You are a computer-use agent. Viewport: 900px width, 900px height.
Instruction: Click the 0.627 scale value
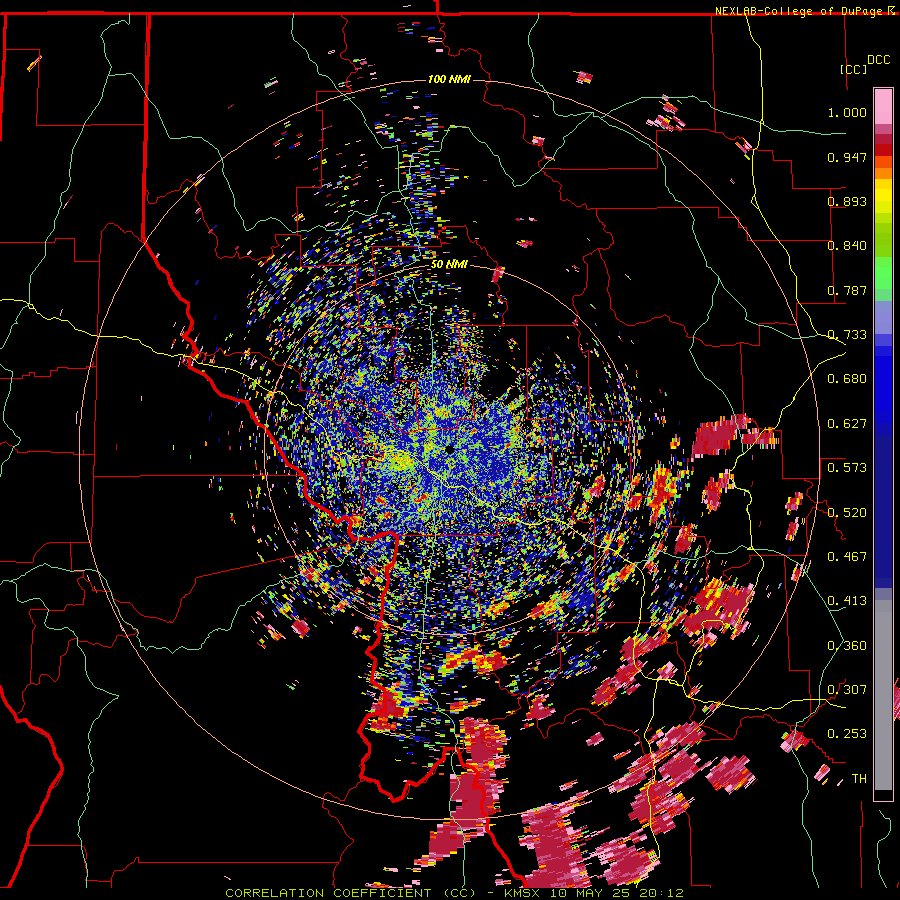(x=847, y=424)
